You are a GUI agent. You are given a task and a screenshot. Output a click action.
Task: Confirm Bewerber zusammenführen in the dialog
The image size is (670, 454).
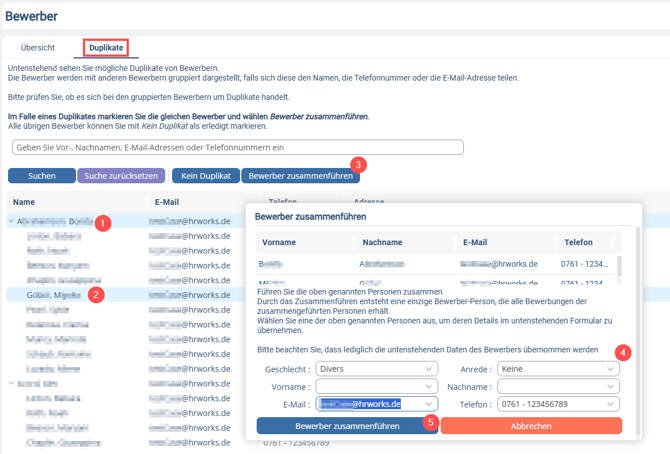(x=347, y=426)
